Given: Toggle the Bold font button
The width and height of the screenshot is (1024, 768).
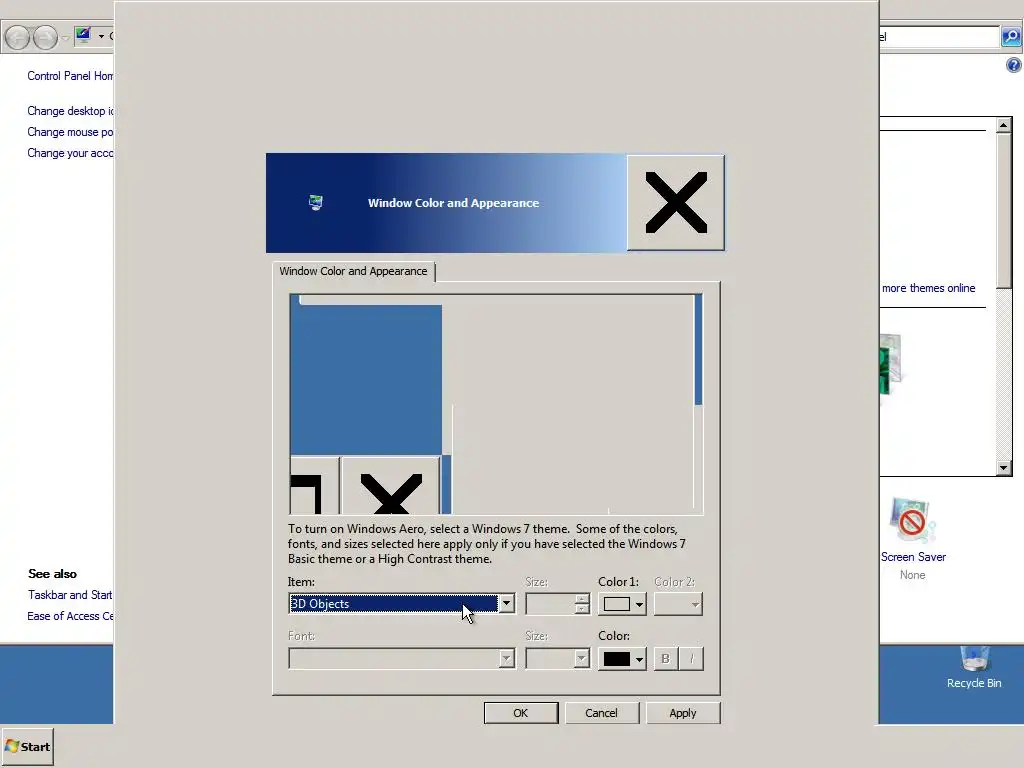Looking at the screenshot, I should coord(665,658).
